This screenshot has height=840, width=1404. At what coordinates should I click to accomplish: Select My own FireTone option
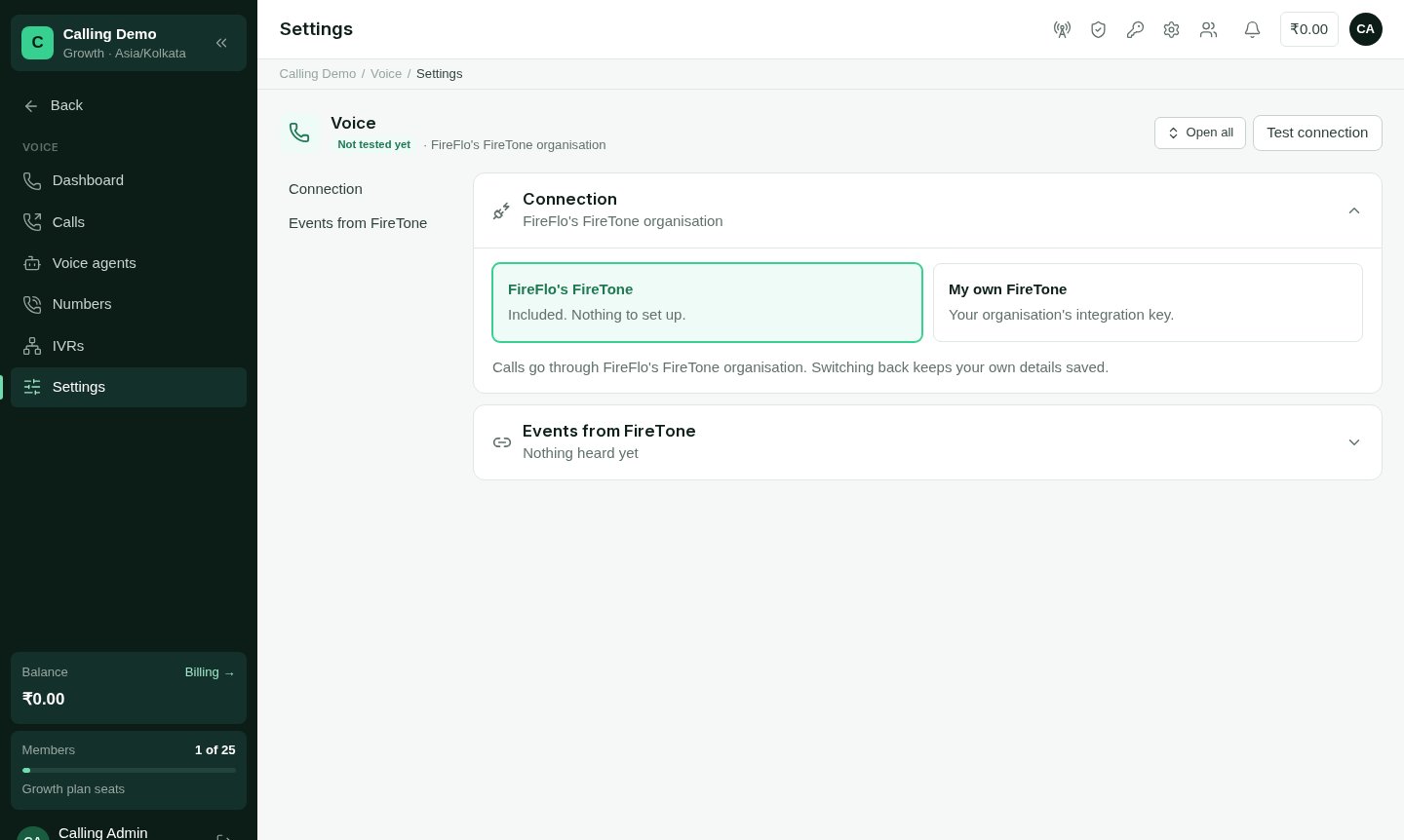point(1148,302)
